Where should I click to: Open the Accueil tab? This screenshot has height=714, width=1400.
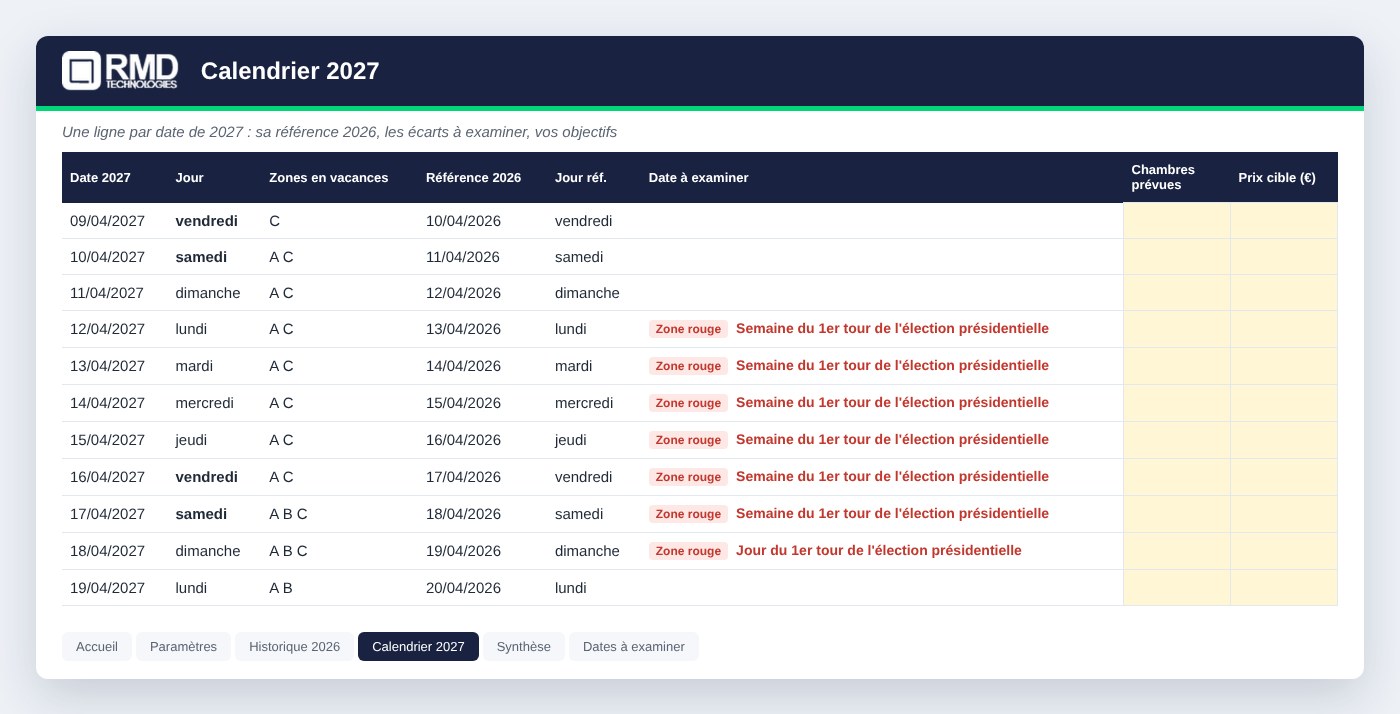point(97,646)
